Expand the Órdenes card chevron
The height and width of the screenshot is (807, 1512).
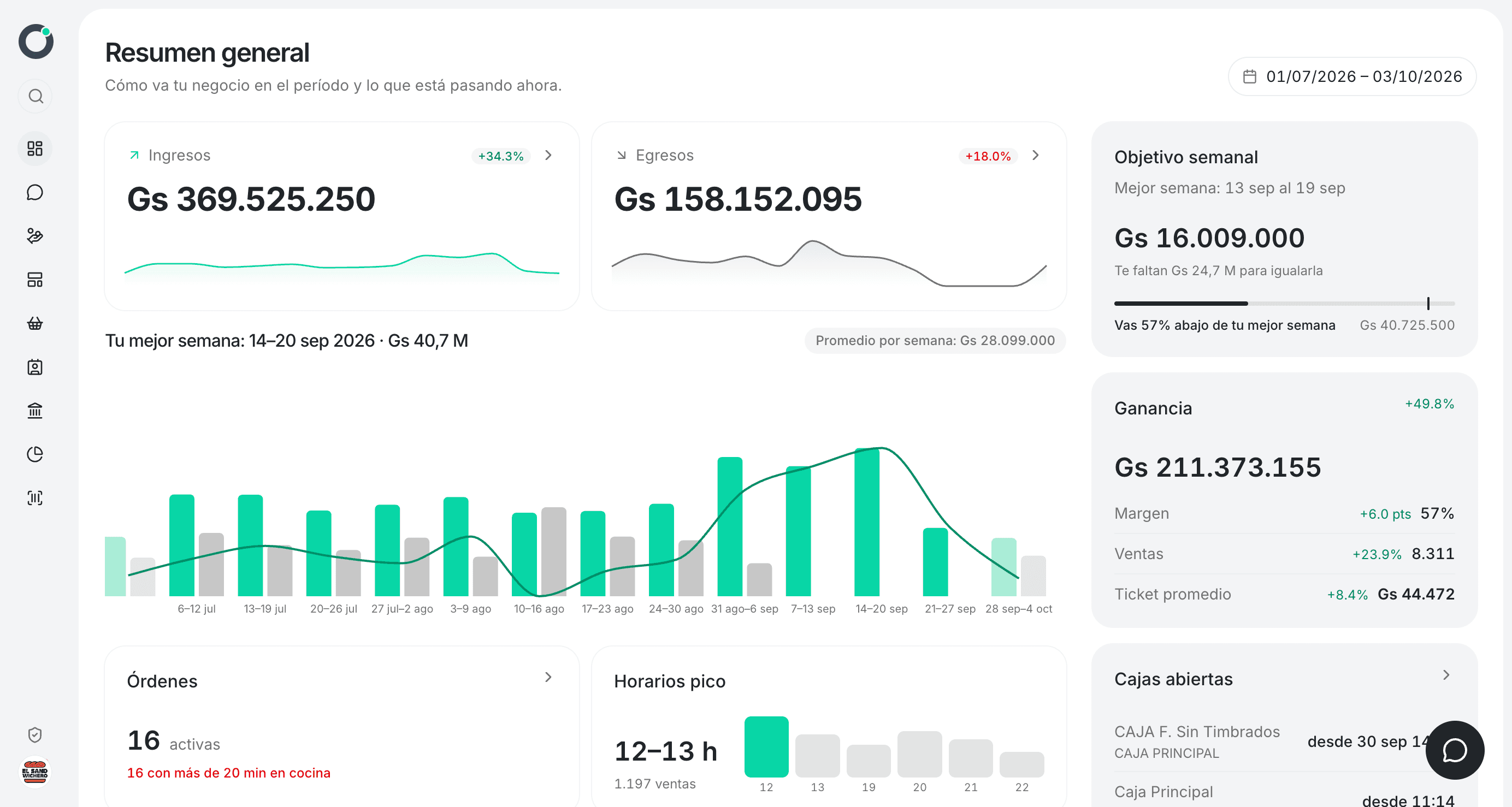[x=548, y=677]
